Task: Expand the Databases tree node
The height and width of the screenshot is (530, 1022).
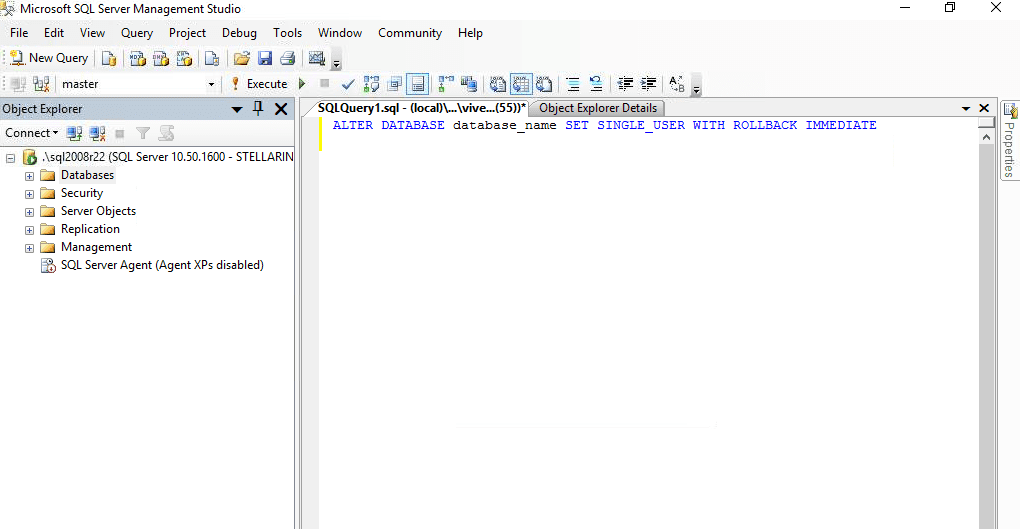Action: click(x=29, y=176)
